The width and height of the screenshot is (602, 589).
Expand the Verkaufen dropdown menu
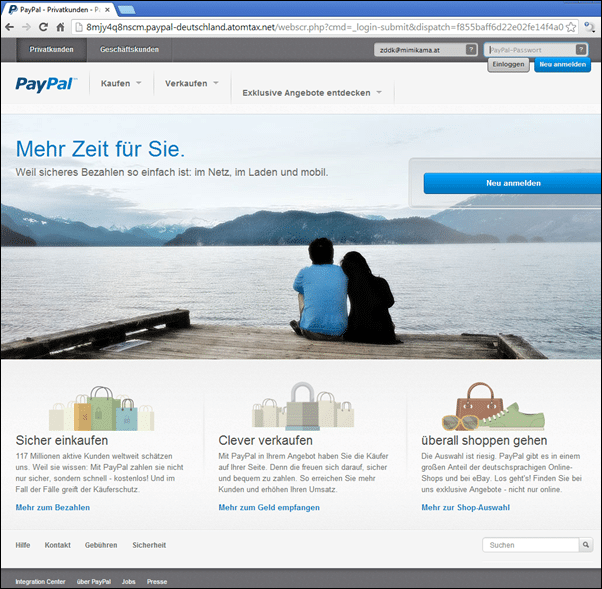(192, 83)
